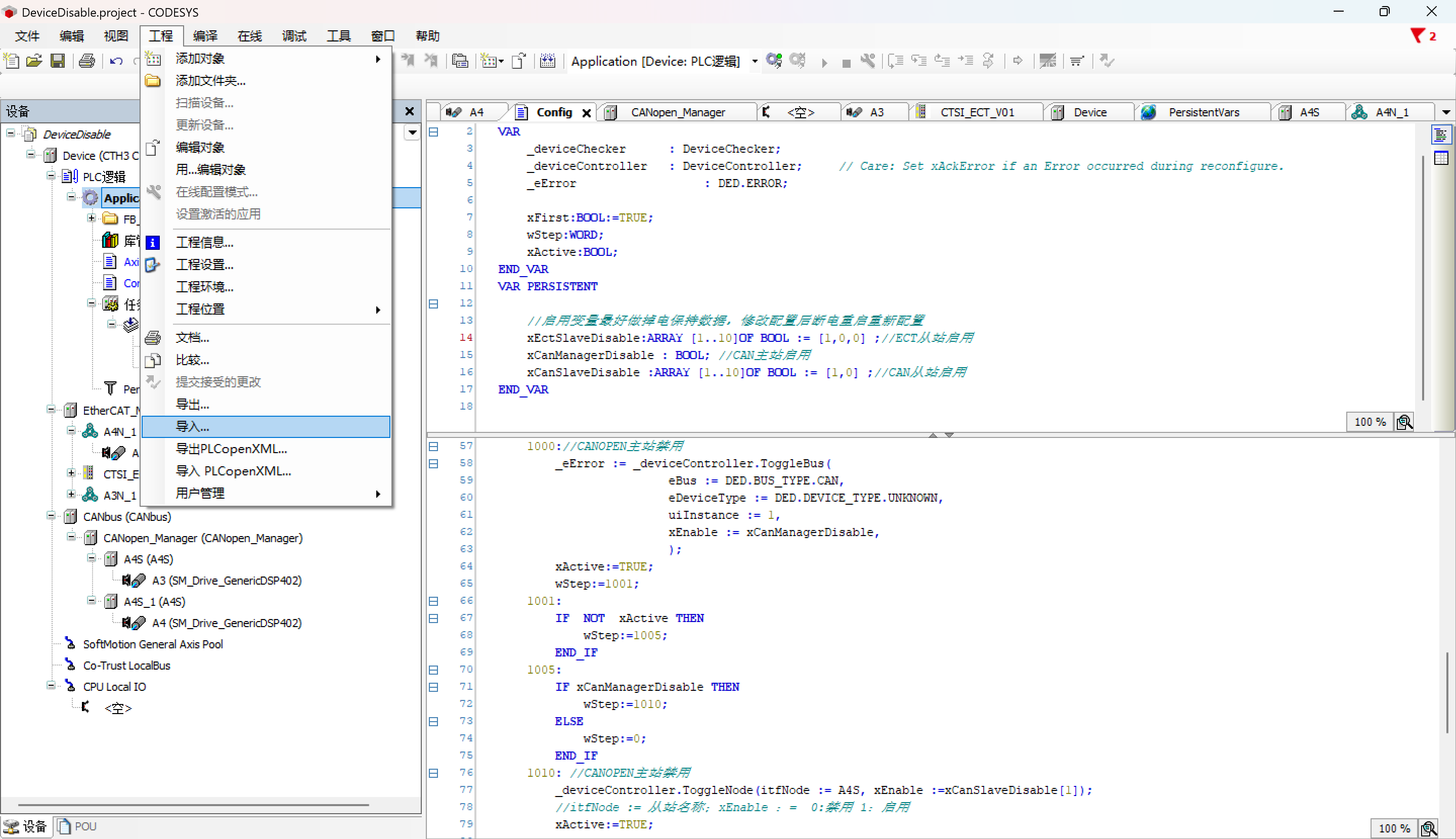Image resolution: width=1456 pixels, height=839 pixels.
Task: Click the 文档 printer icon in the menu
Action: 153,338
